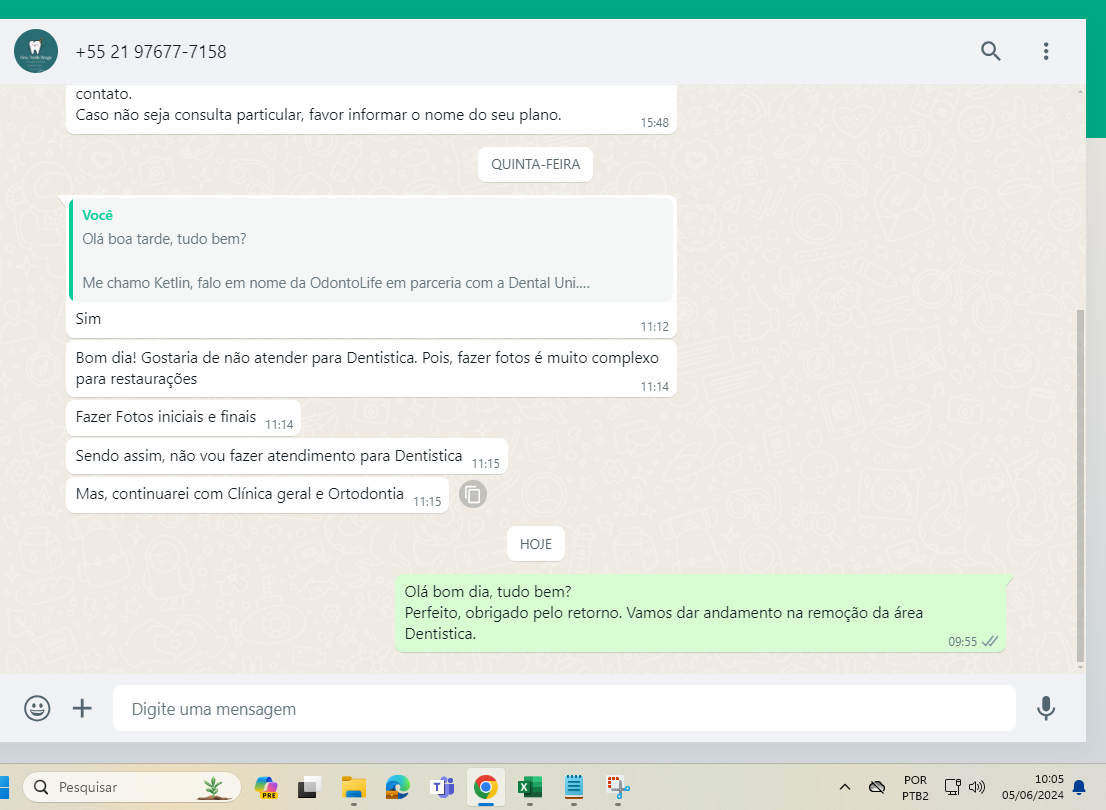Image resolution: width=1106 pixels, height=810 pixels.
Task: Switch the POR PTB2 input language
Action: 915,787
